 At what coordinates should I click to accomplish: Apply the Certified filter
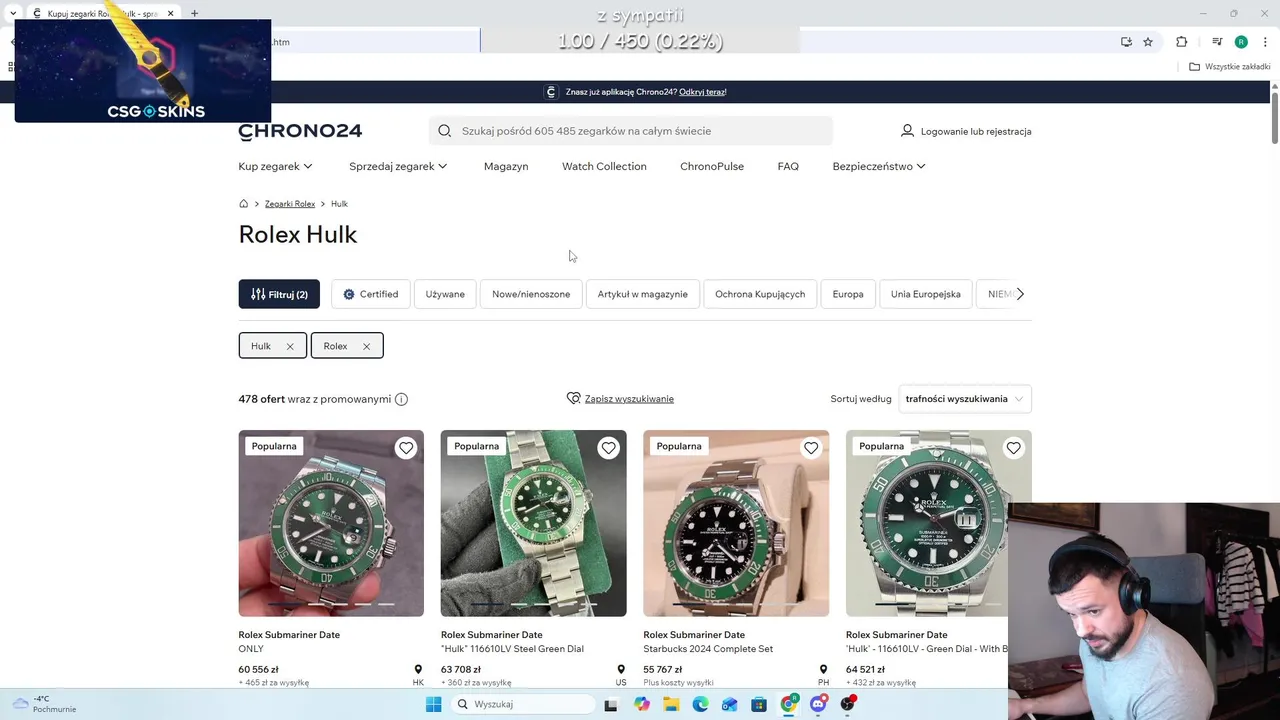coord(370,294)
